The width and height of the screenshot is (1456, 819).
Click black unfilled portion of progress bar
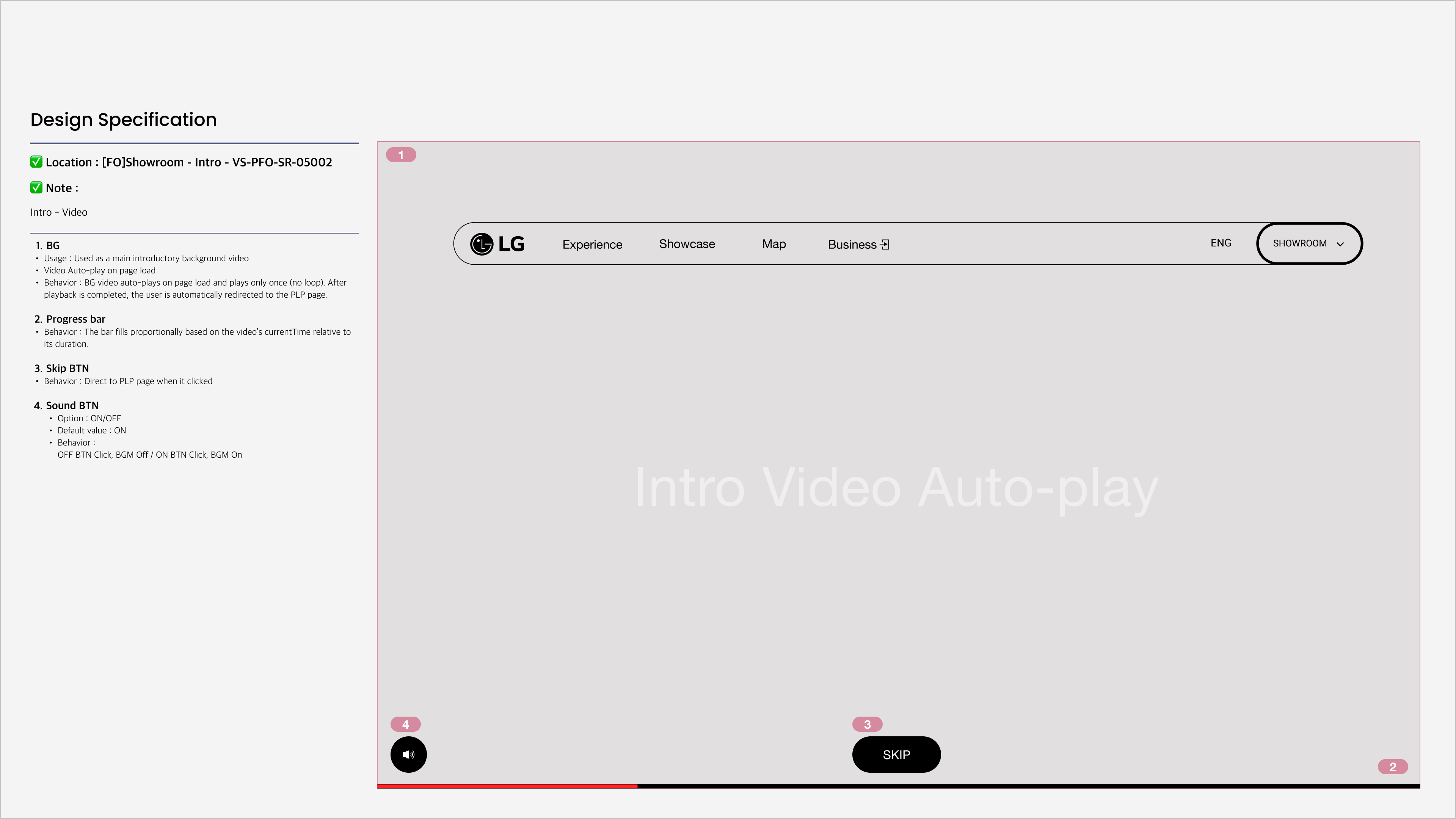(1029, 786)
